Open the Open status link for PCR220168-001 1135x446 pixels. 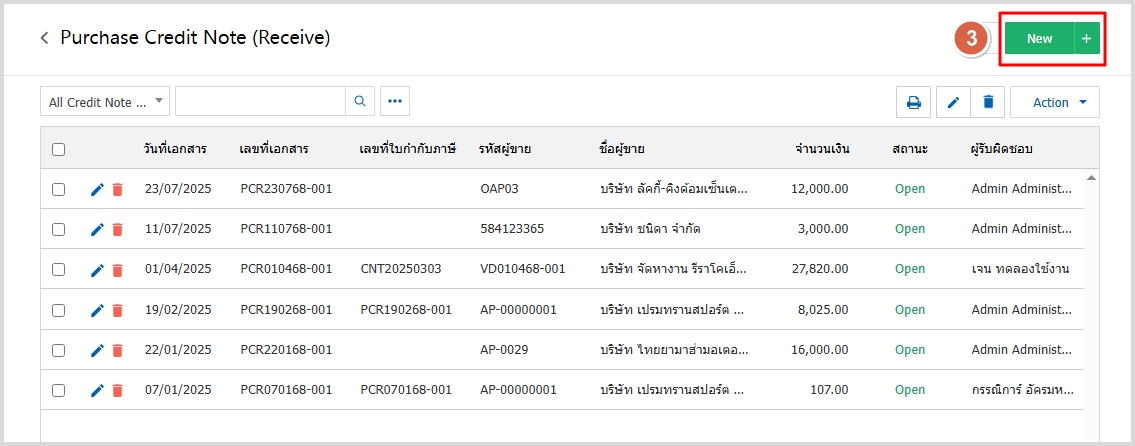click(x=910, y=350)
